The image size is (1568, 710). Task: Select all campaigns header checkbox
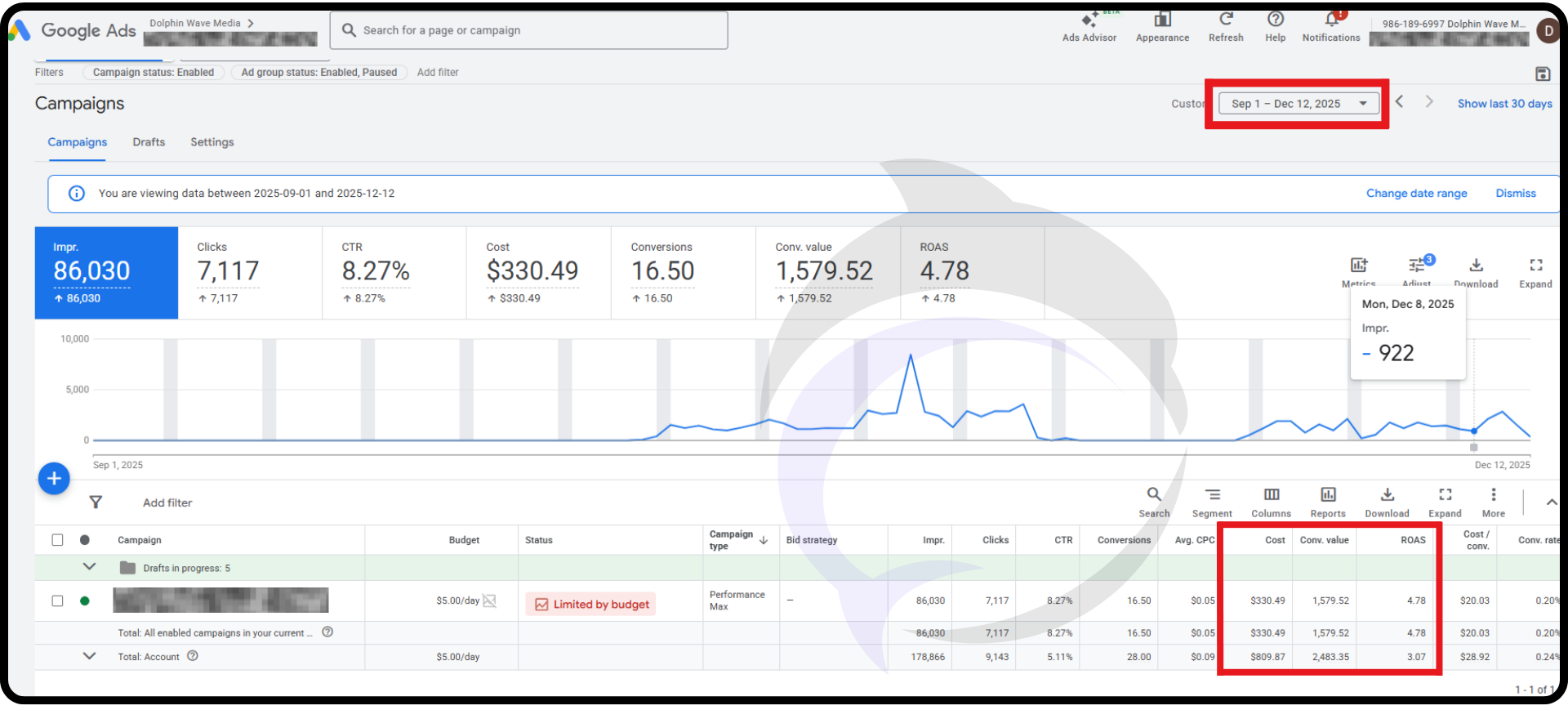tap(57, 540)
